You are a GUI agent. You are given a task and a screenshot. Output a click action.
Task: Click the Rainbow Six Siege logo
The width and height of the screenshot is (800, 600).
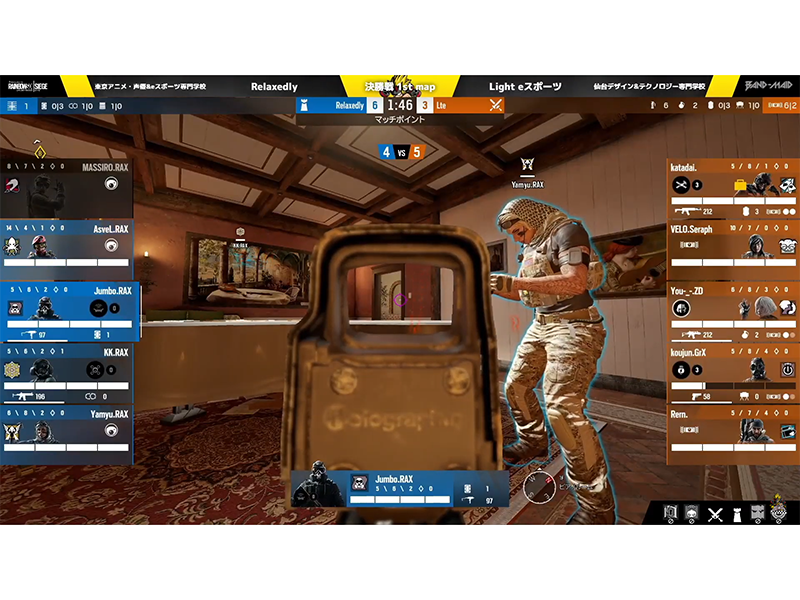tap(28, 86)
